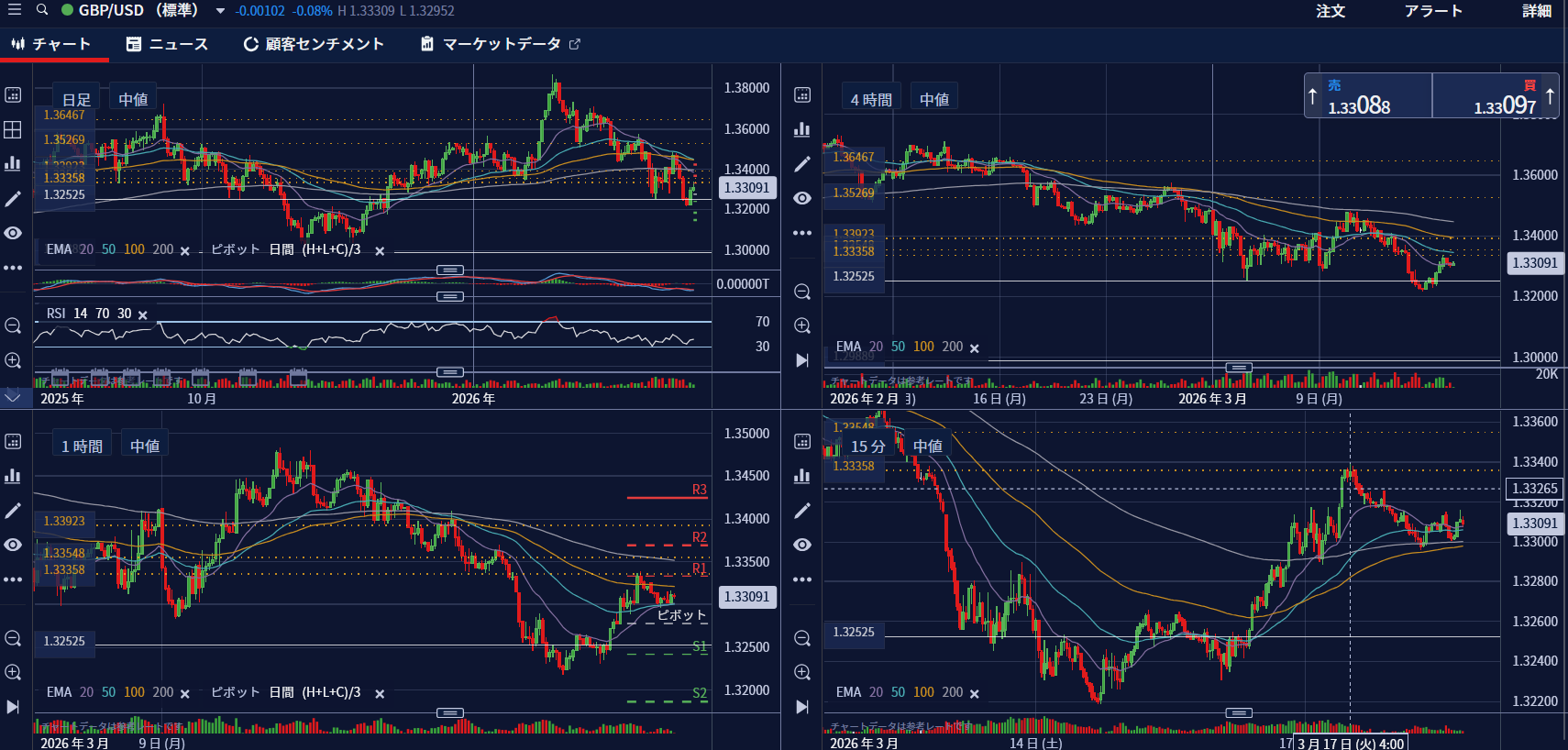Jump to latest bar on the 4-hour chart
The image size is (1568, 750).
pyautogui.click(x=802, y=360)
